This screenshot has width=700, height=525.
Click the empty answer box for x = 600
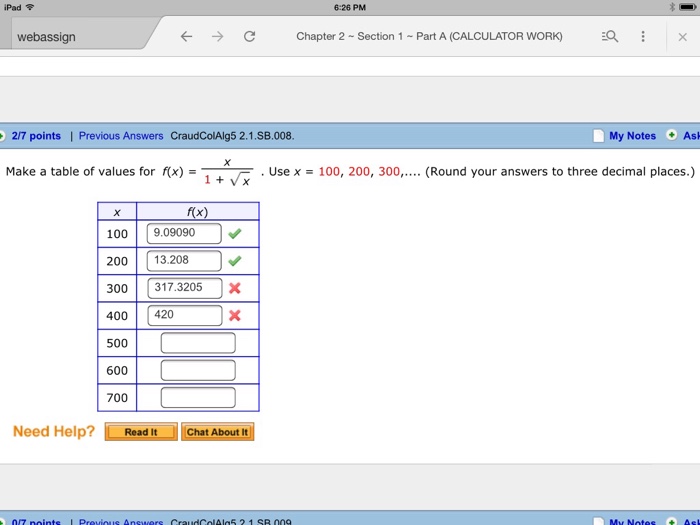click(x=198, y=370)
